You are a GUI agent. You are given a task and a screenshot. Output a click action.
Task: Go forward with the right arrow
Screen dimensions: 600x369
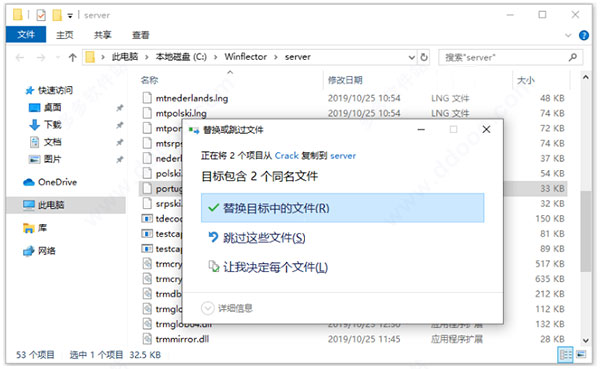pyautogui.click(x=41, y=57)
